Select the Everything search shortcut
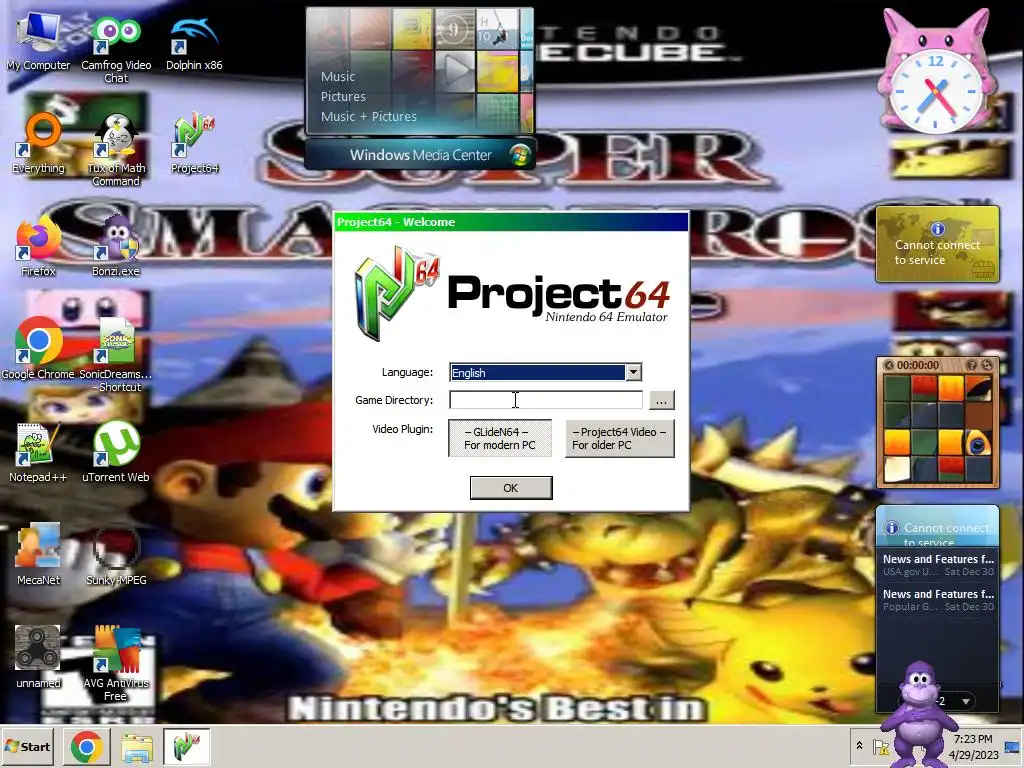This screenshot has width=1024, height=768. coord(38,144)
